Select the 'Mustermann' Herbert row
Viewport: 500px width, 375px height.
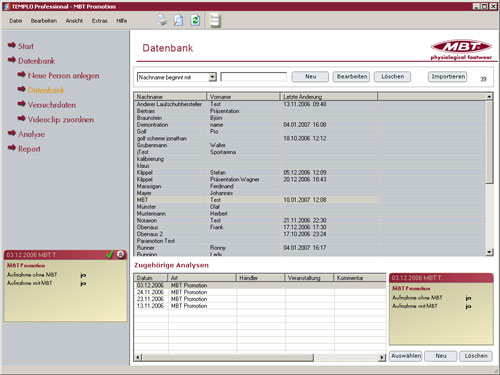[x=256, y=213]
